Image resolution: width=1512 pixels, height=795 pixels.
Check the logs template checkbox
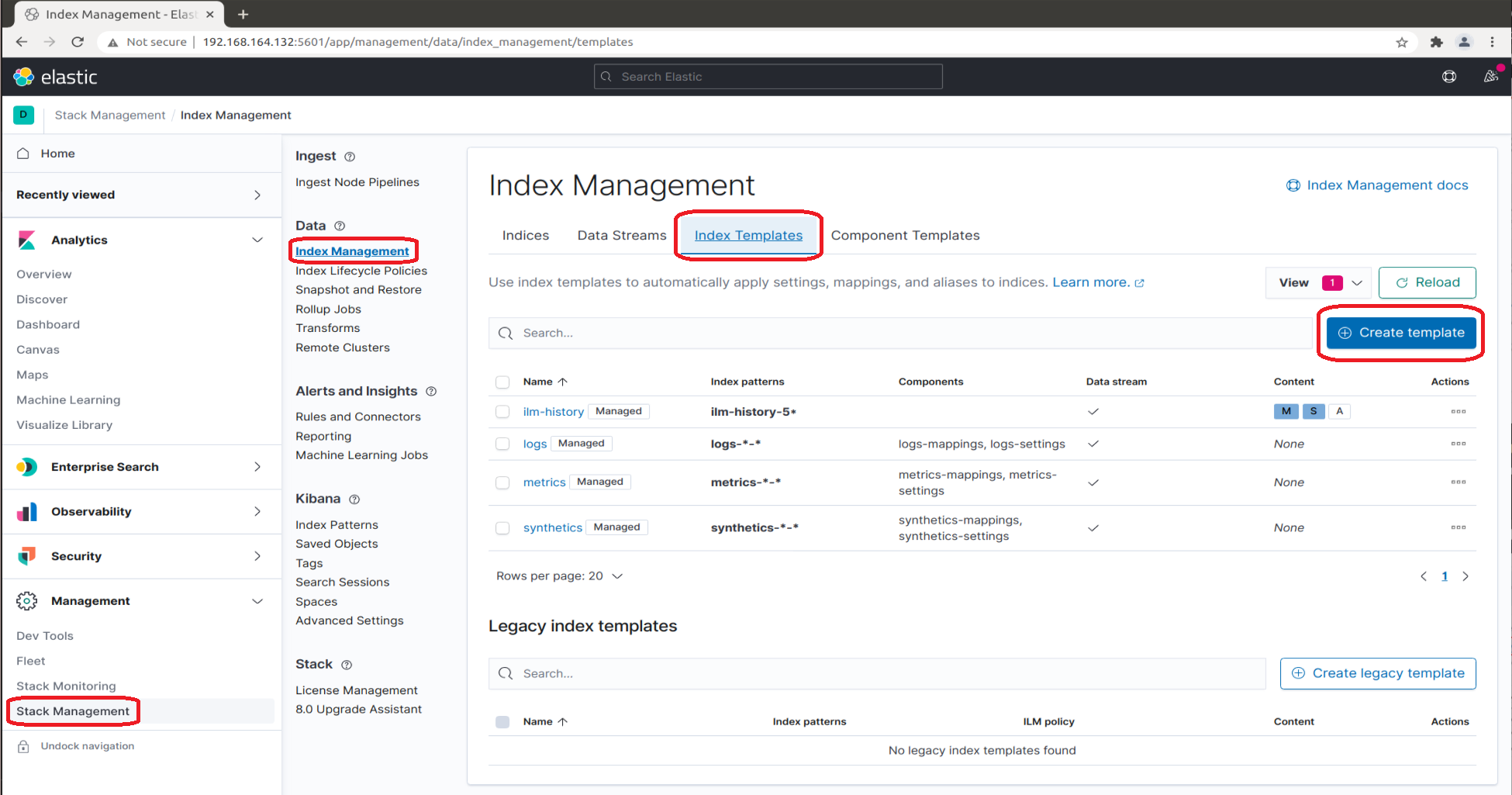(502, 444)
